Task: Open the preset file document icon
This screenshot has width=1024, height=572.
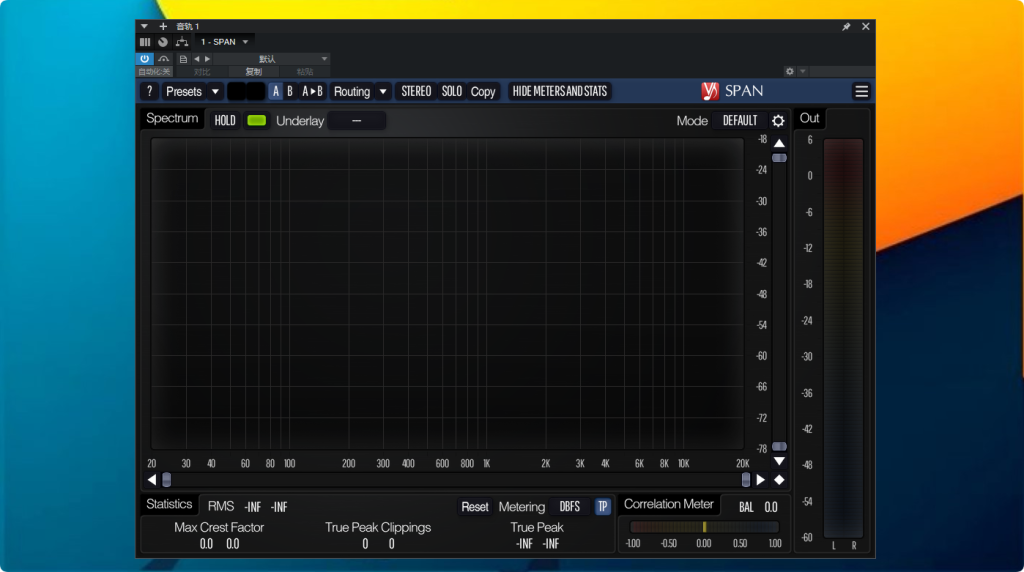Action: click(x=183, y=59)
